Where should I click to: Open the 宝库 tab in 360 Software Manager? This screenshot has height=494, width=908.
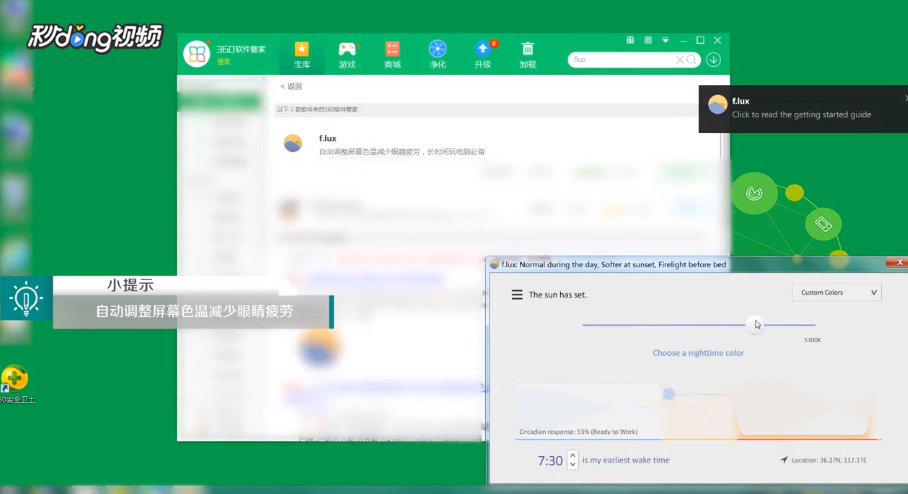coord(302,55)
